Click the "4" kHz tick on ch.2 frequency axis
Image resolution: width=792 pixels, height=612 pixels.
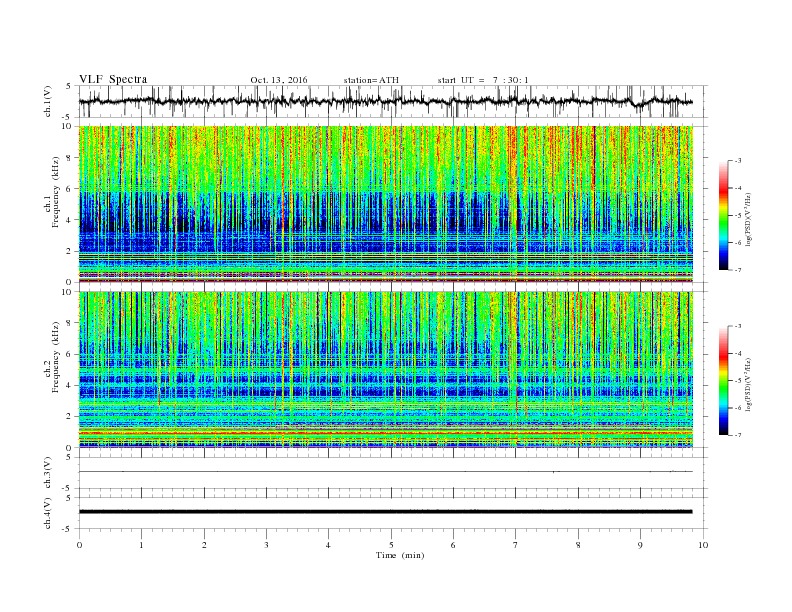[x=70, y=385]
